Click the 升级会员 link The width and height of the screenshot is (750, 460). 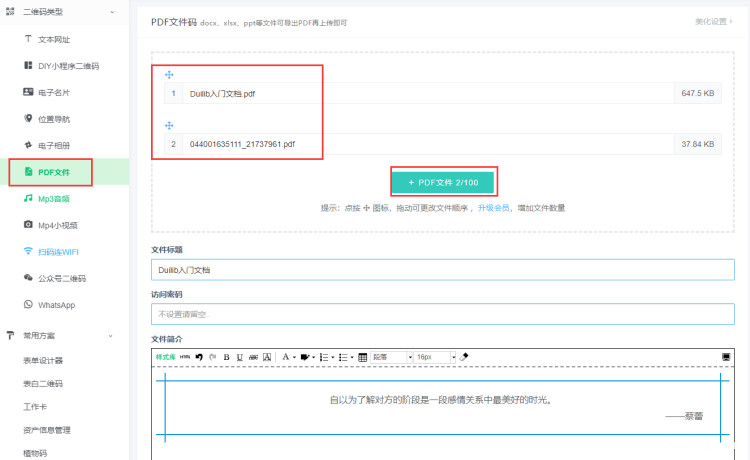tap(494, 208)
